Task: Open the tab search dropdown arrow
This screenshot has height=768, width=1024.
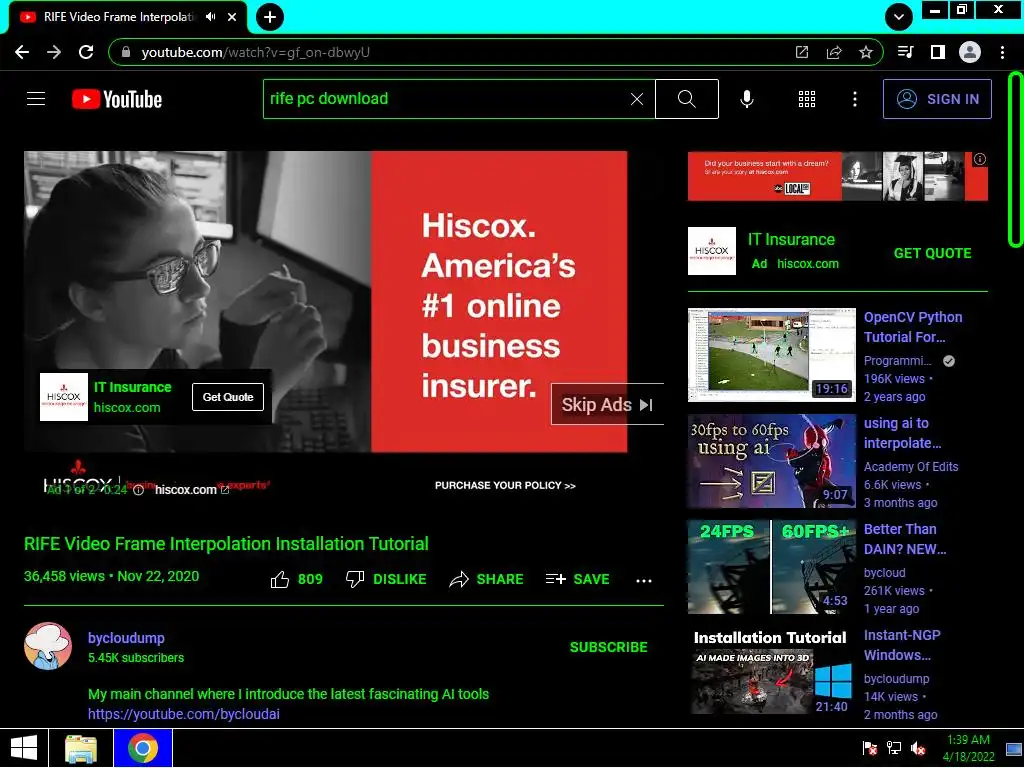Action: click(899, 17)
